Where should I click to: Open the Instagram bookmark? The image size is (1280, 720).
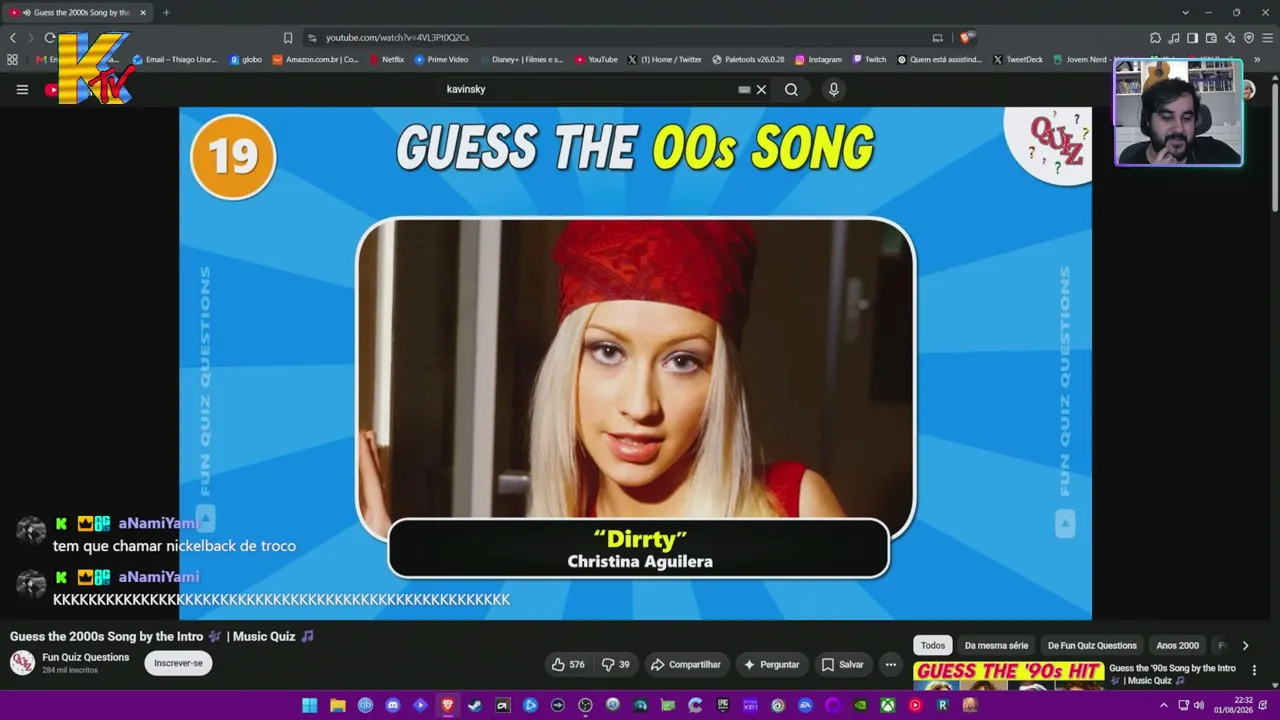point(818,60)
